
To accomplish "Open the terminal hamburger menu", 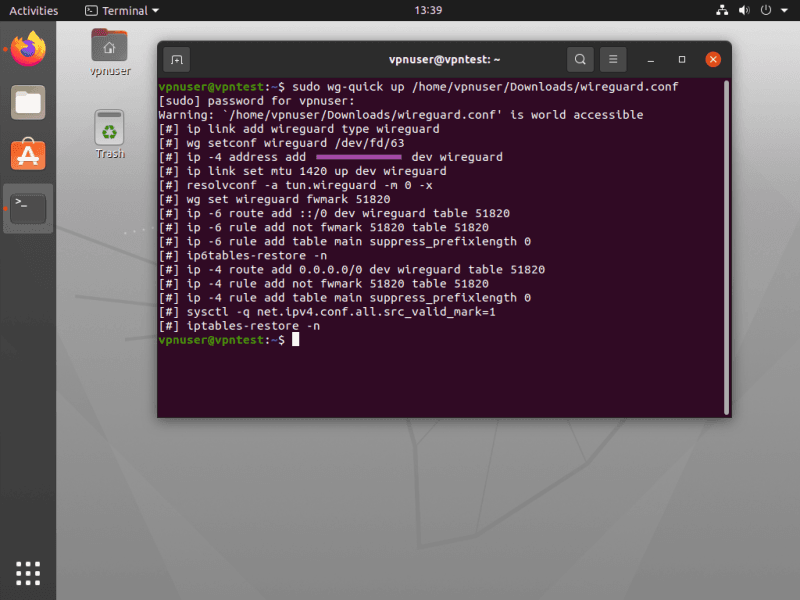I will click(614, 59).
